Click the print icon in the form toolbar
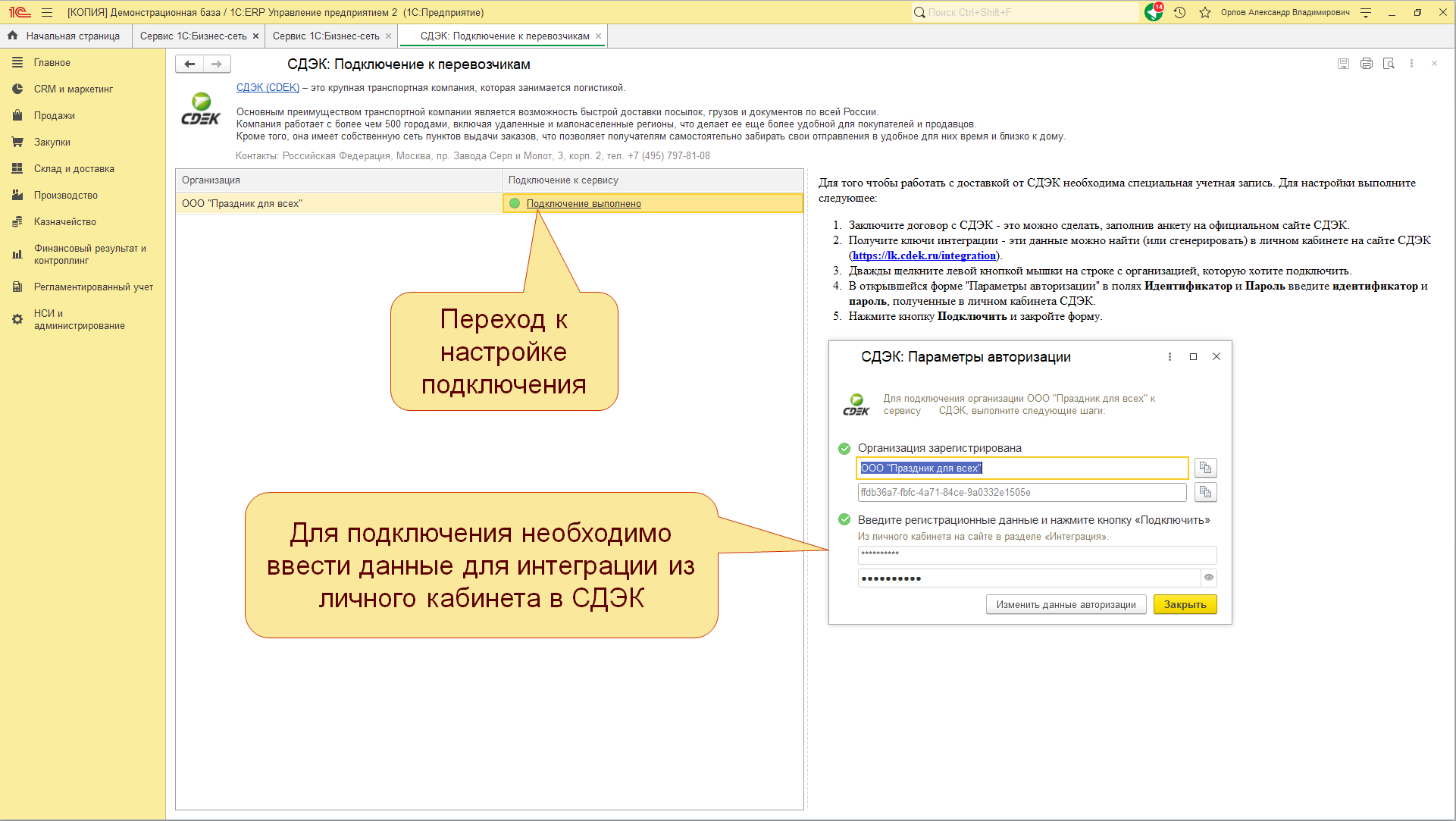Viewport: 1456px width, 821px height. click(1367, 64)
